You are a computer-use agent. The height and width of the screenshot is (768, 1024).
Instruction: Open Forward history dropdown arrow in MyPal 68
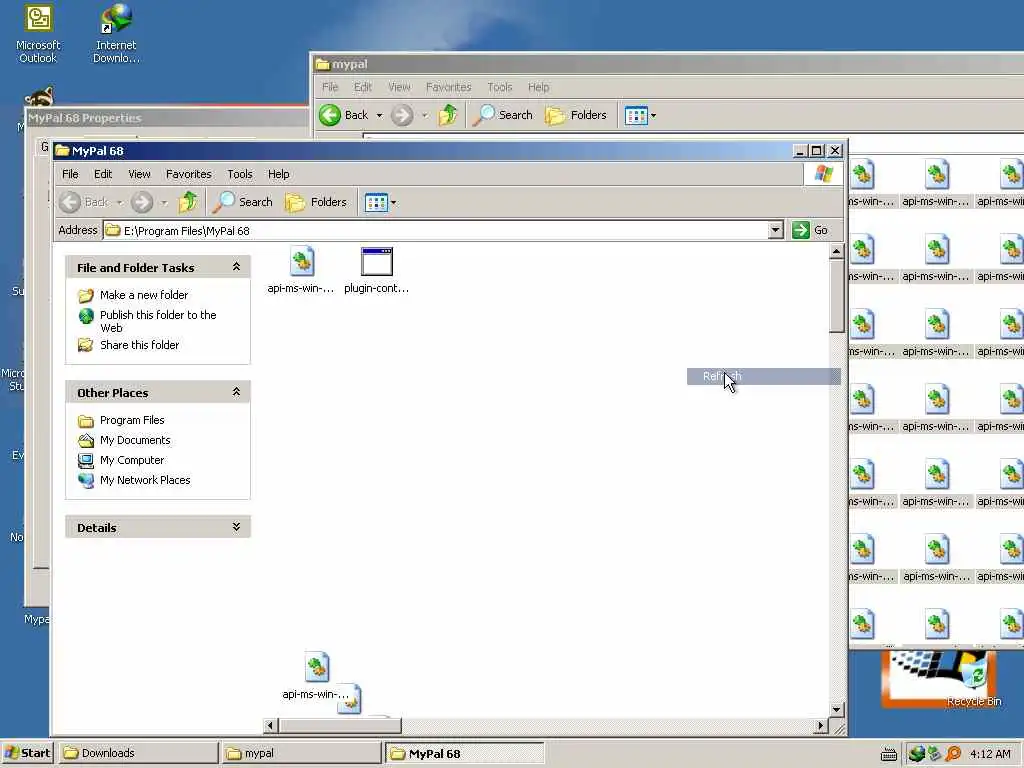(x=165, y=202)
